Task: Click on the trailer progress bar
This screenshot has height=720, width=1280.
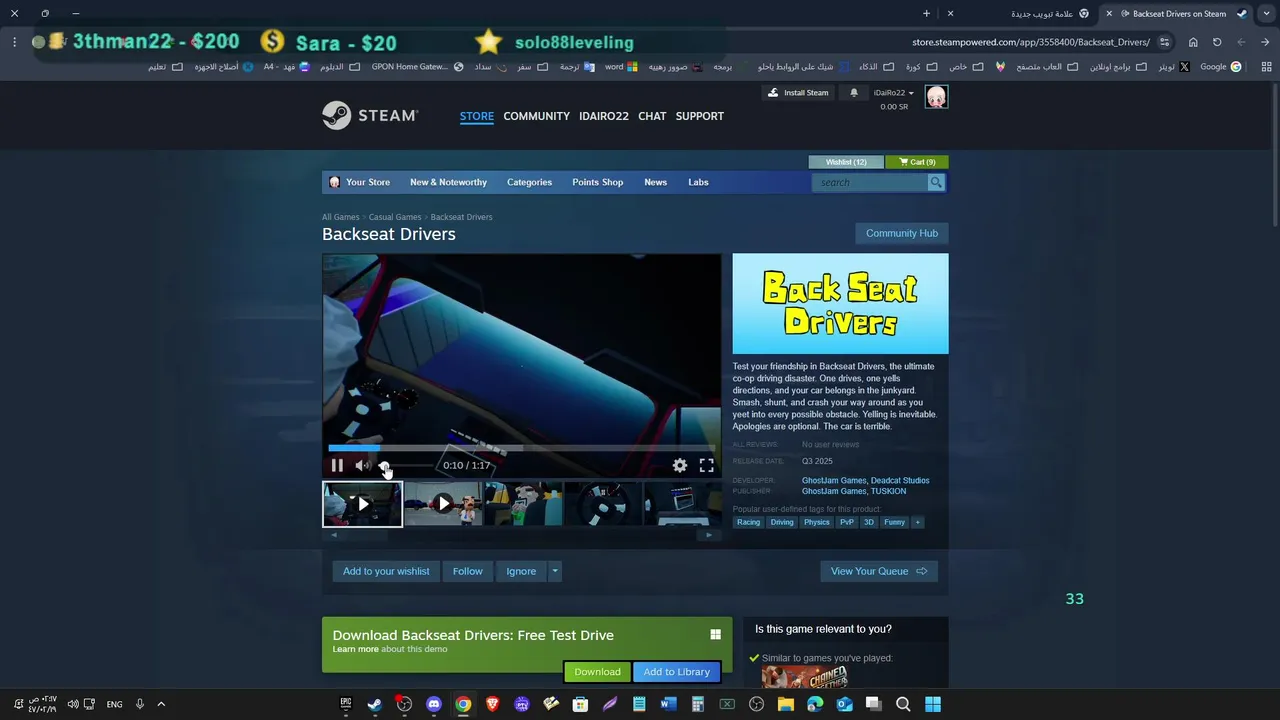Action: (x=521, y=448)
